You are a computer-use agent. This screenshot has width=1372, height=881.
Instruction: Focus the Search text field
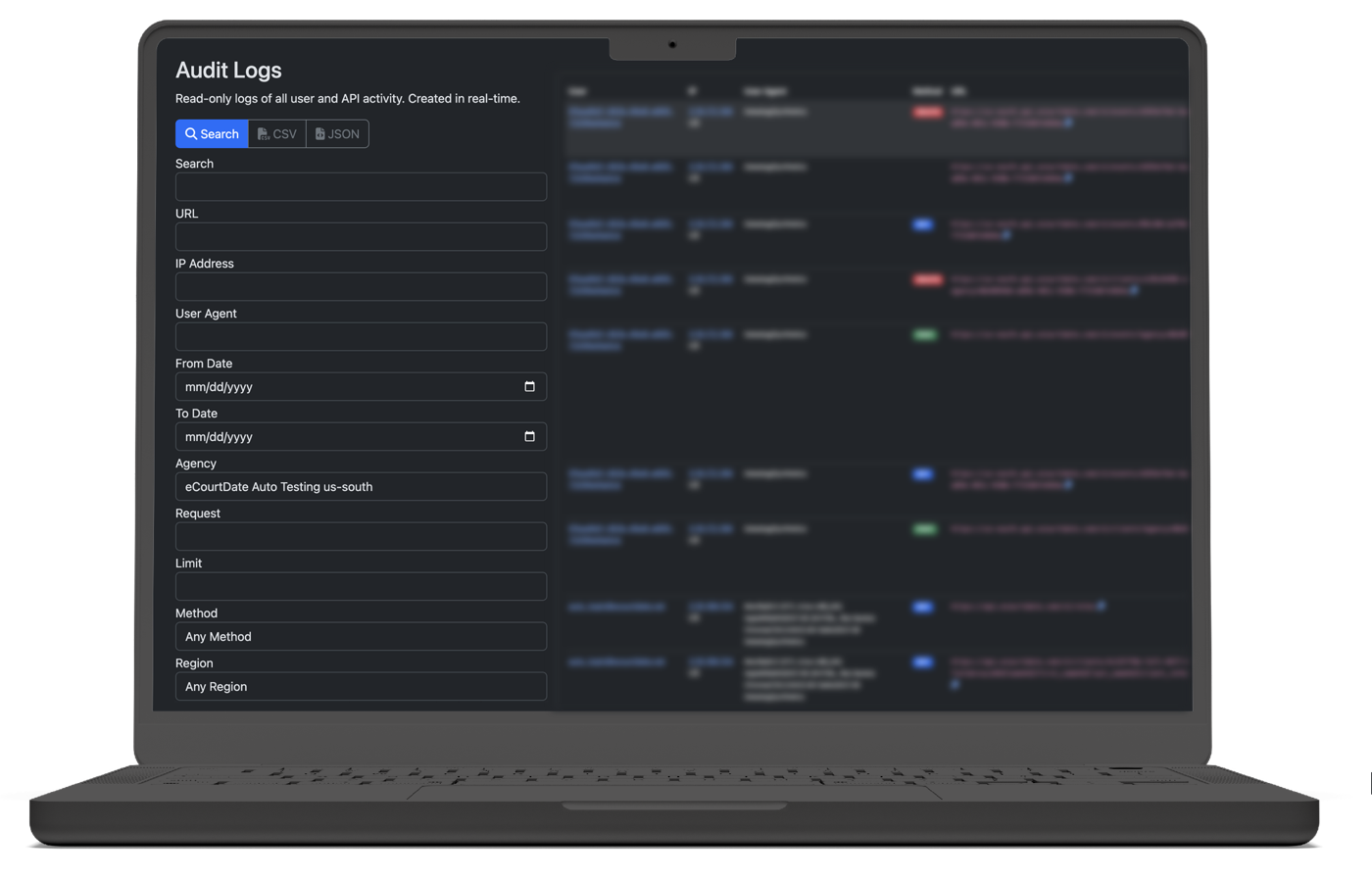361,187
